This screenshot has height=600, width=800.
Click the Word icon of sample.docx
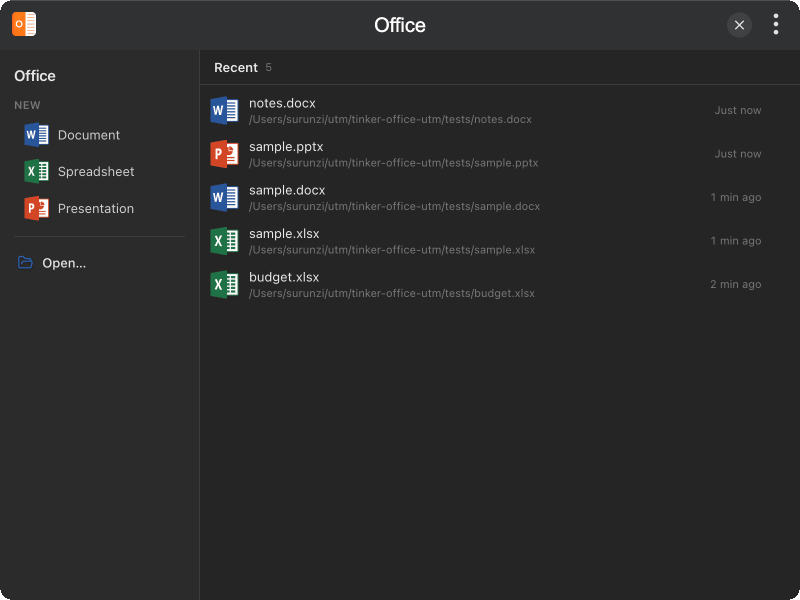[224, 197]
